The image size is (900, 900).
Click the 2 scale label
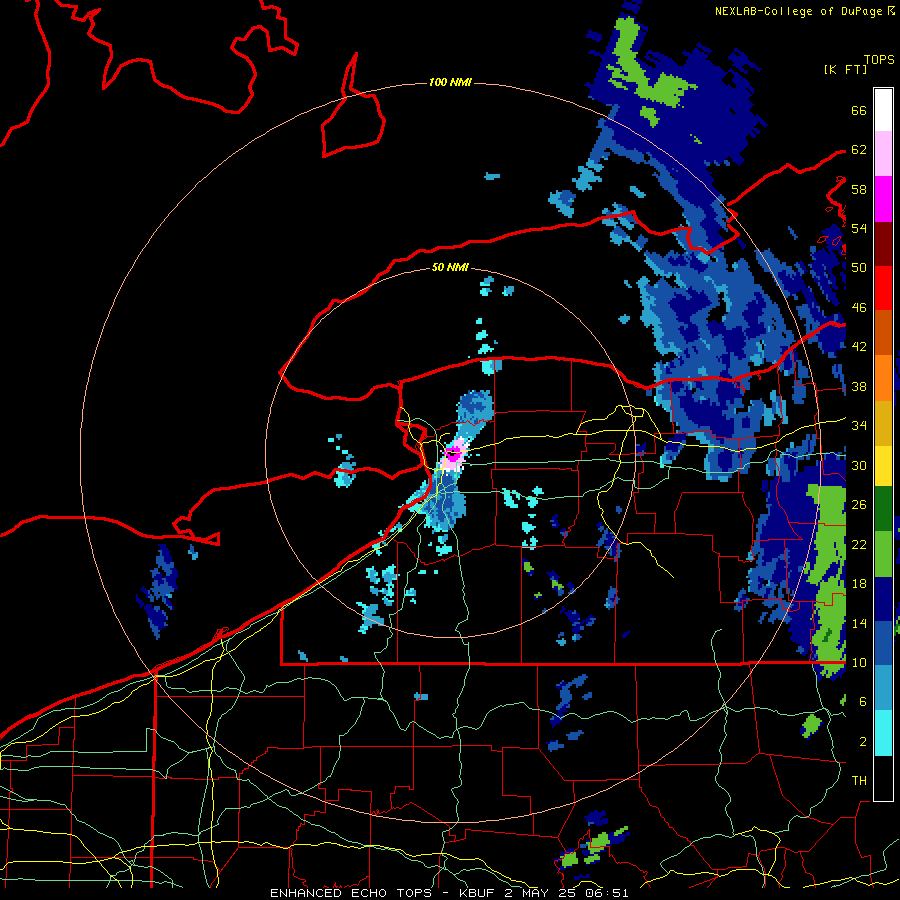[x=863, y=742]
